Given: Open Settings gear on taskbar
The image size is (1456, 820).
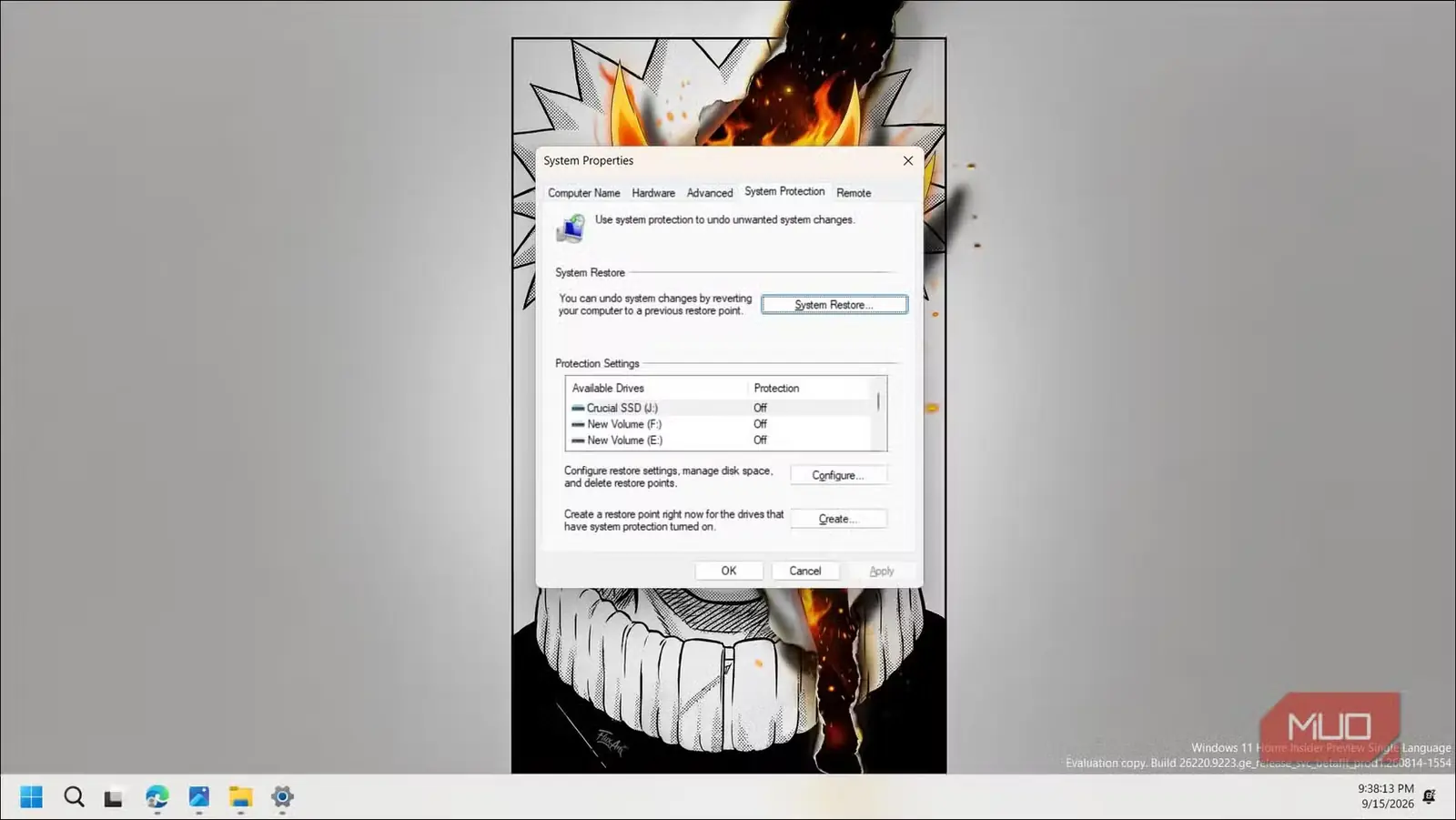Looking at the screenshot, I should coord(282,797).
